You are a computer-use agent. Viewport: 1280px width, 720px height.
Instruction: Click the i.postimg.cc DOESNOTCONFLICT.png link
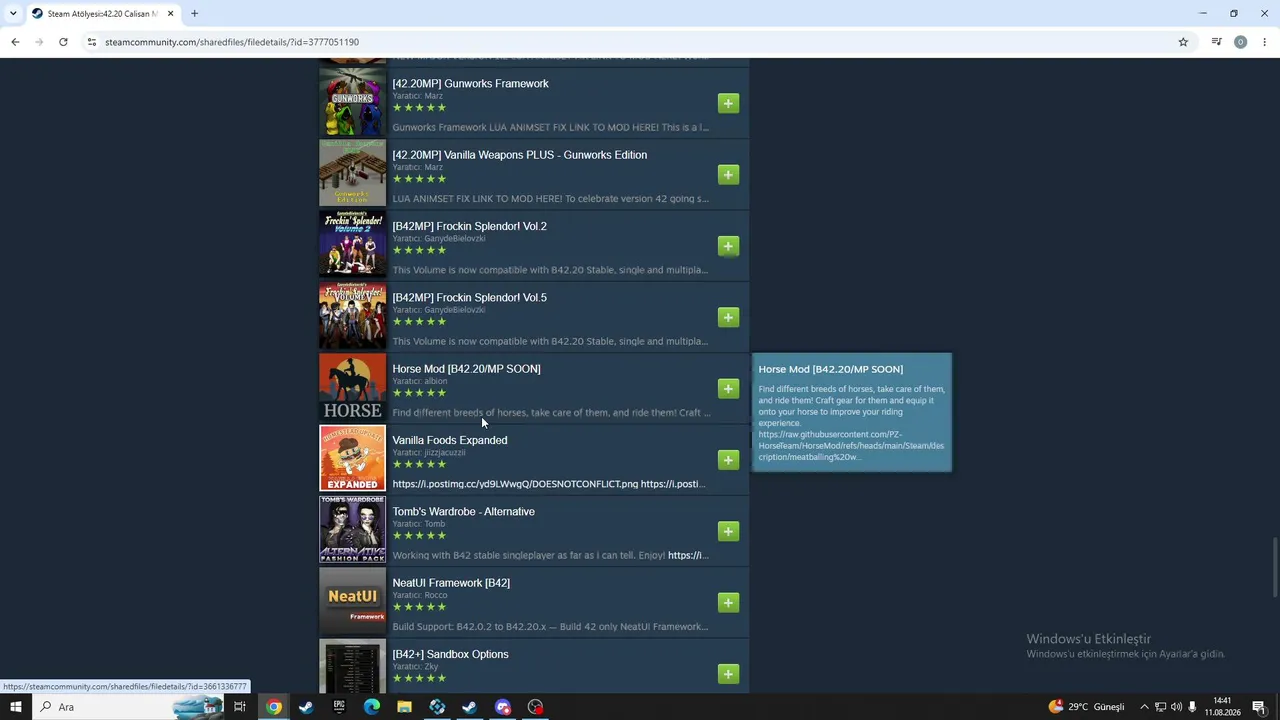[x=514, y=484]
